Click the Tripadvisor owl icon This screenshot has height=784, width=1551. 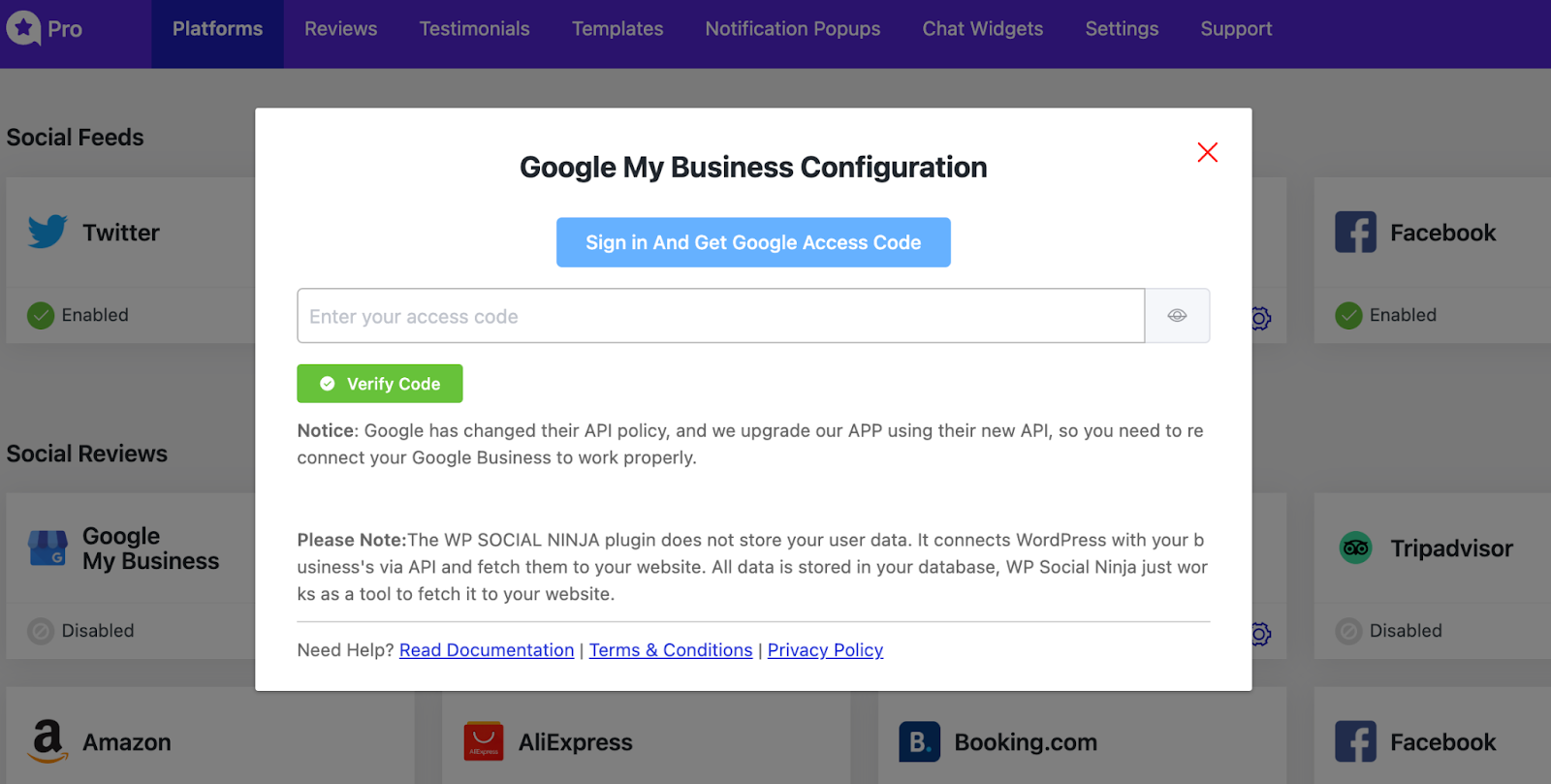(x=1355, y=549)
